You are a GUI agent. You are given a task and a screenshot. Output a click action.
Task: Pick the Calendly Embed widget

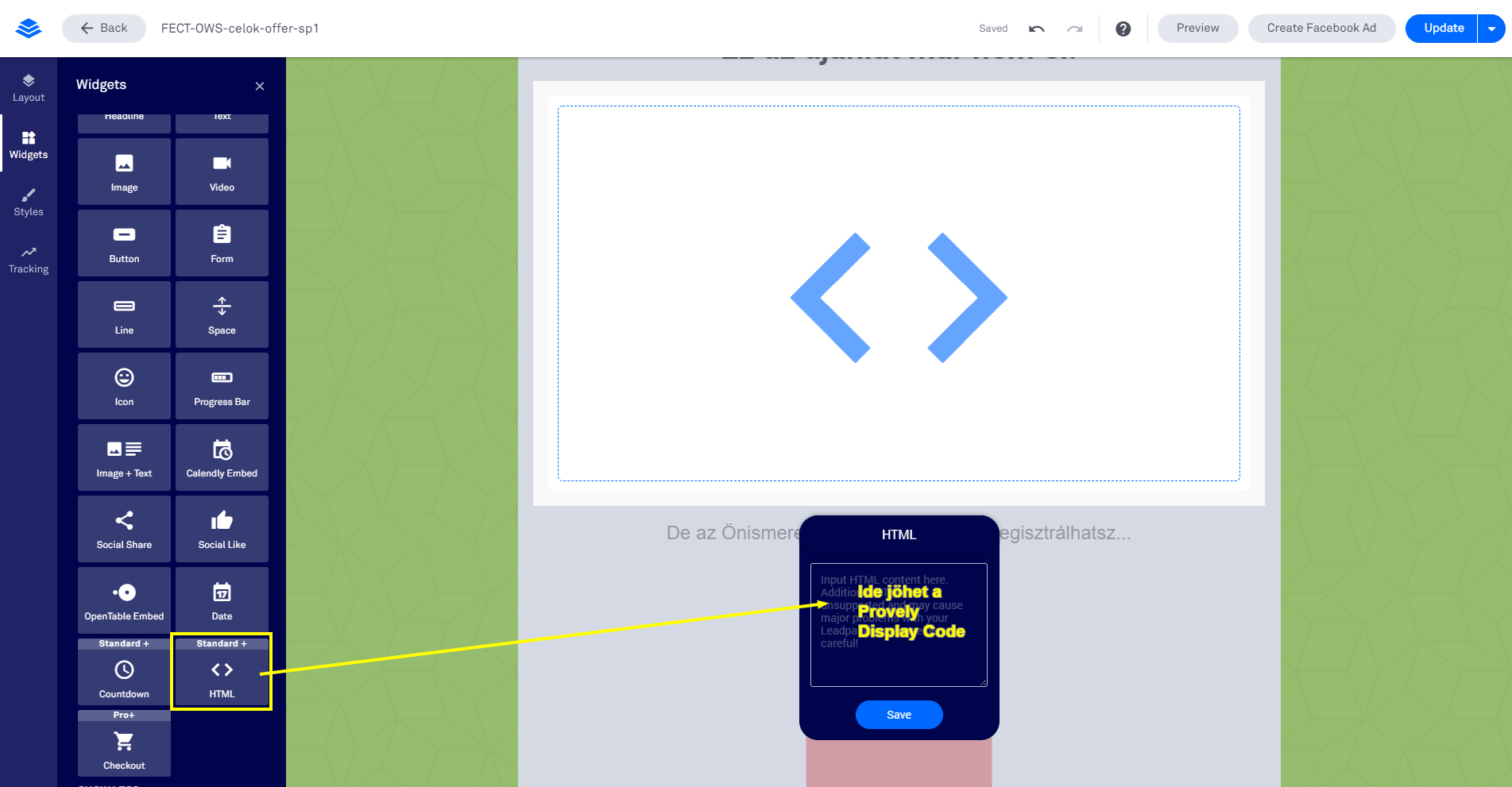click(222, 457)
